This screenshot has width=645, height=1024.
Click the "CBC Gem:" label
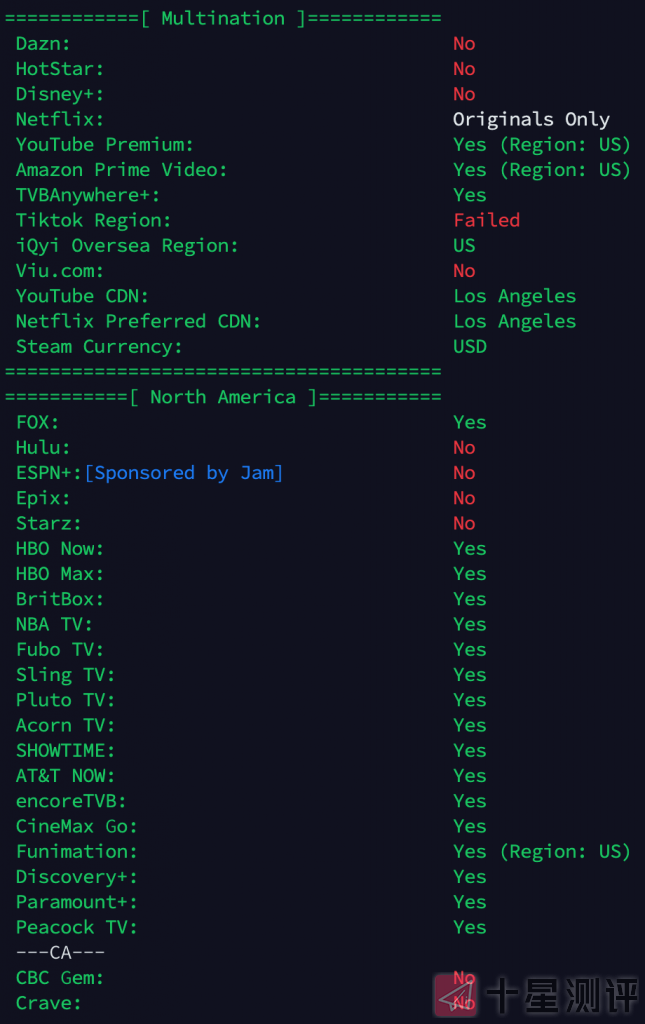[60, 978]
